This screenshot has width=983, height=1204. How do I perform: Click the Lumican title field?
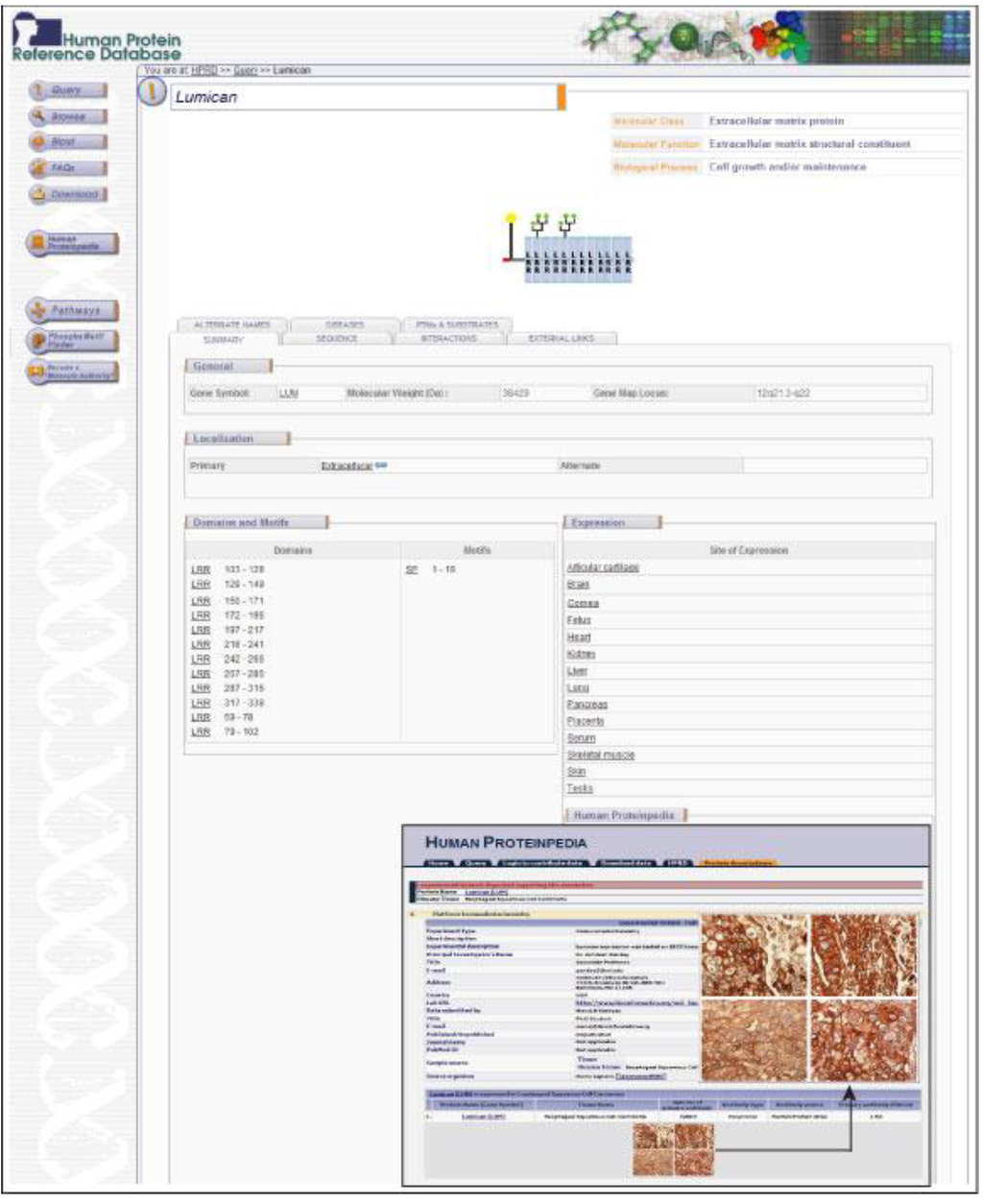click(368, 97)
